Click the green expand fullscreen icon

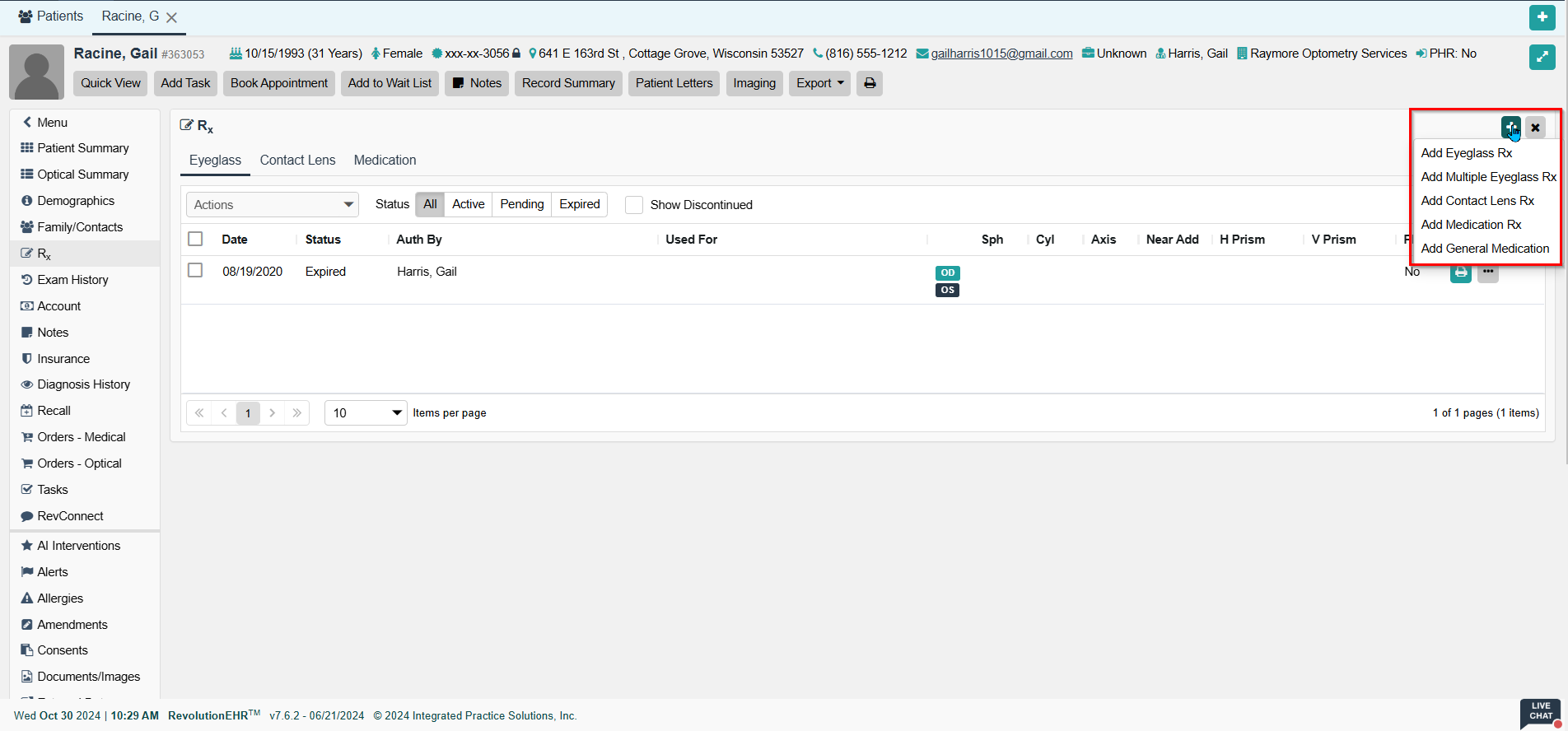1542,57
